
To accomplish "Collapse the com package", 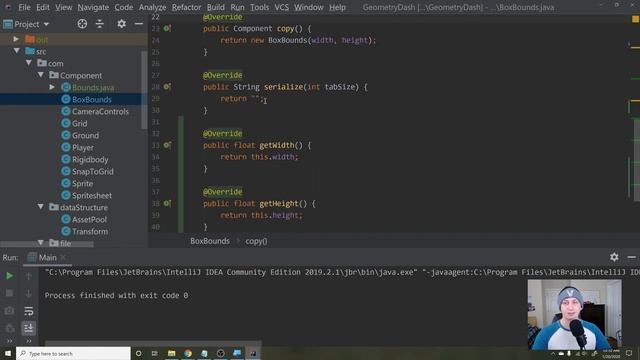I will [29, 63].
